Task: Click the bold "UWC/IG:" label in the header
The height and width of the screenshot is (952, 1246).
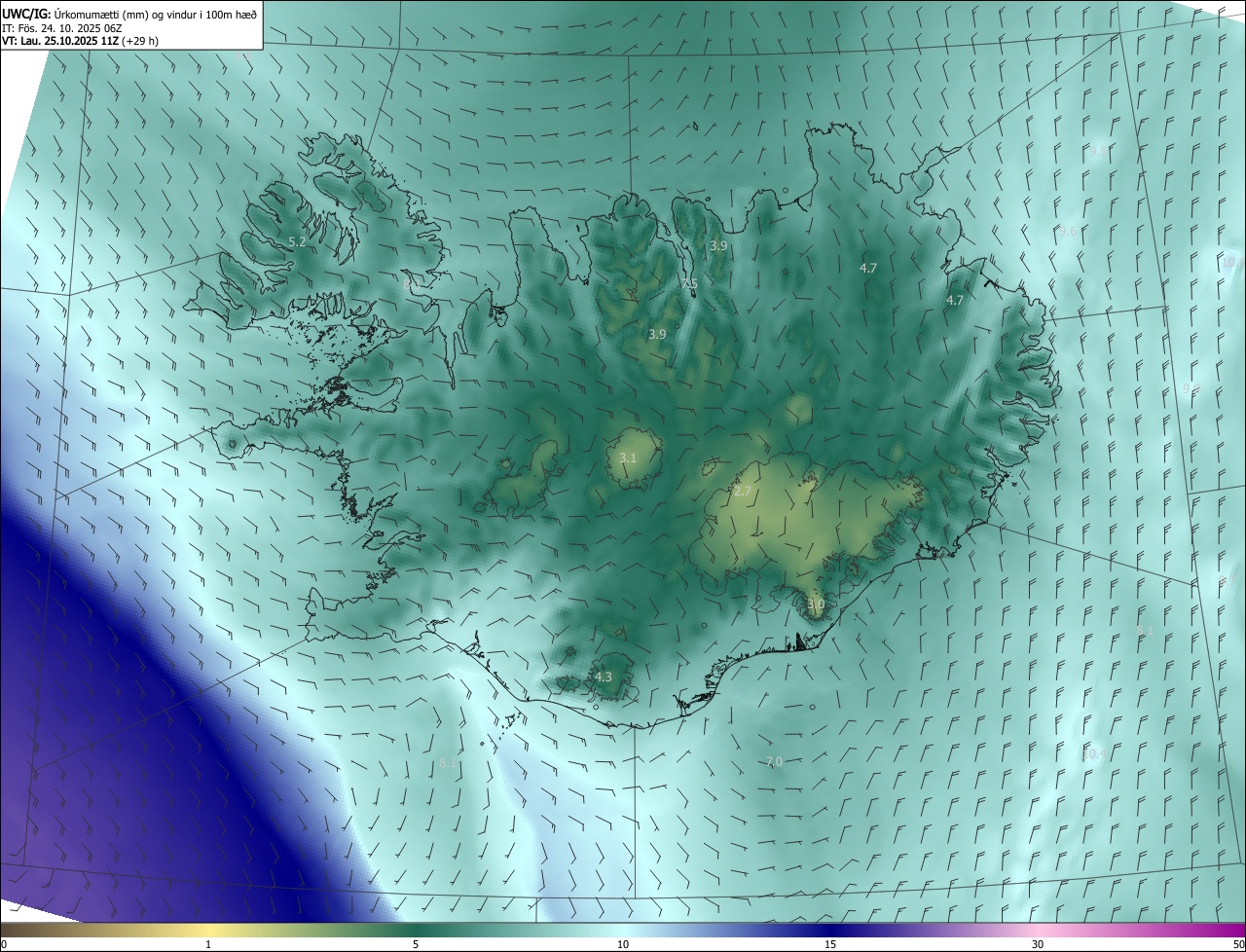Action: [x=26, y=14]
